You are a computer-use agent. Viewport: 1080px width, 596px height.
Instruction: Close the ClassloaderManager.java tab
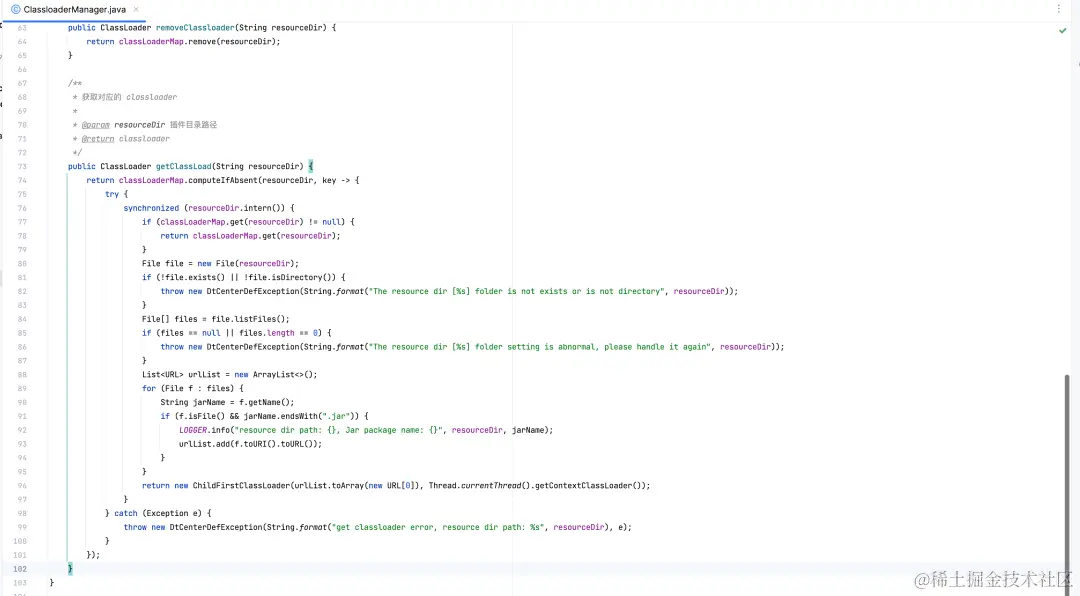tap(136, 10)
